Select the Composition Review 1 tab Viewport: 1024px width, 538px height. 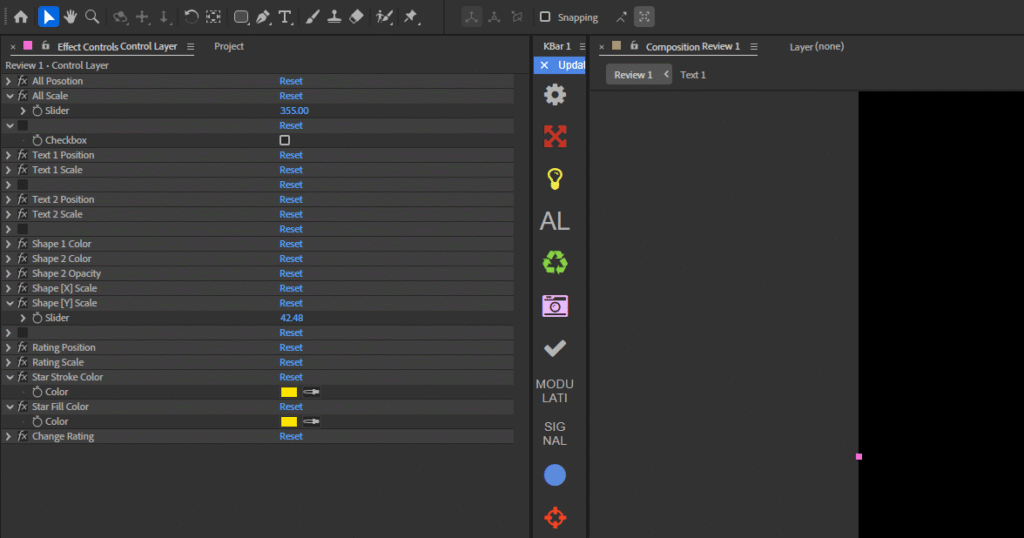(x=692, y=46)
